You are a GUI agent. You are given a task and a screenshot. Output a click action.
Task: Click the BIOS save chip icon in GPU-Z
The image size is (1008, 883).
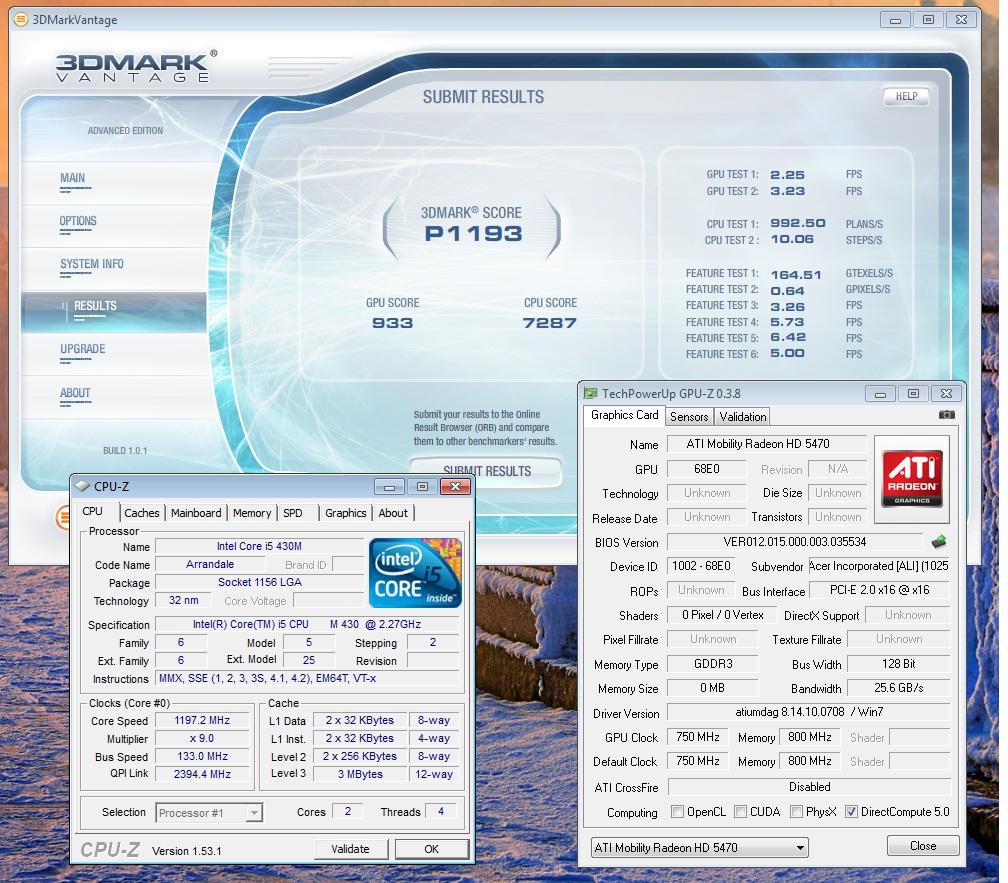point(939,542)
